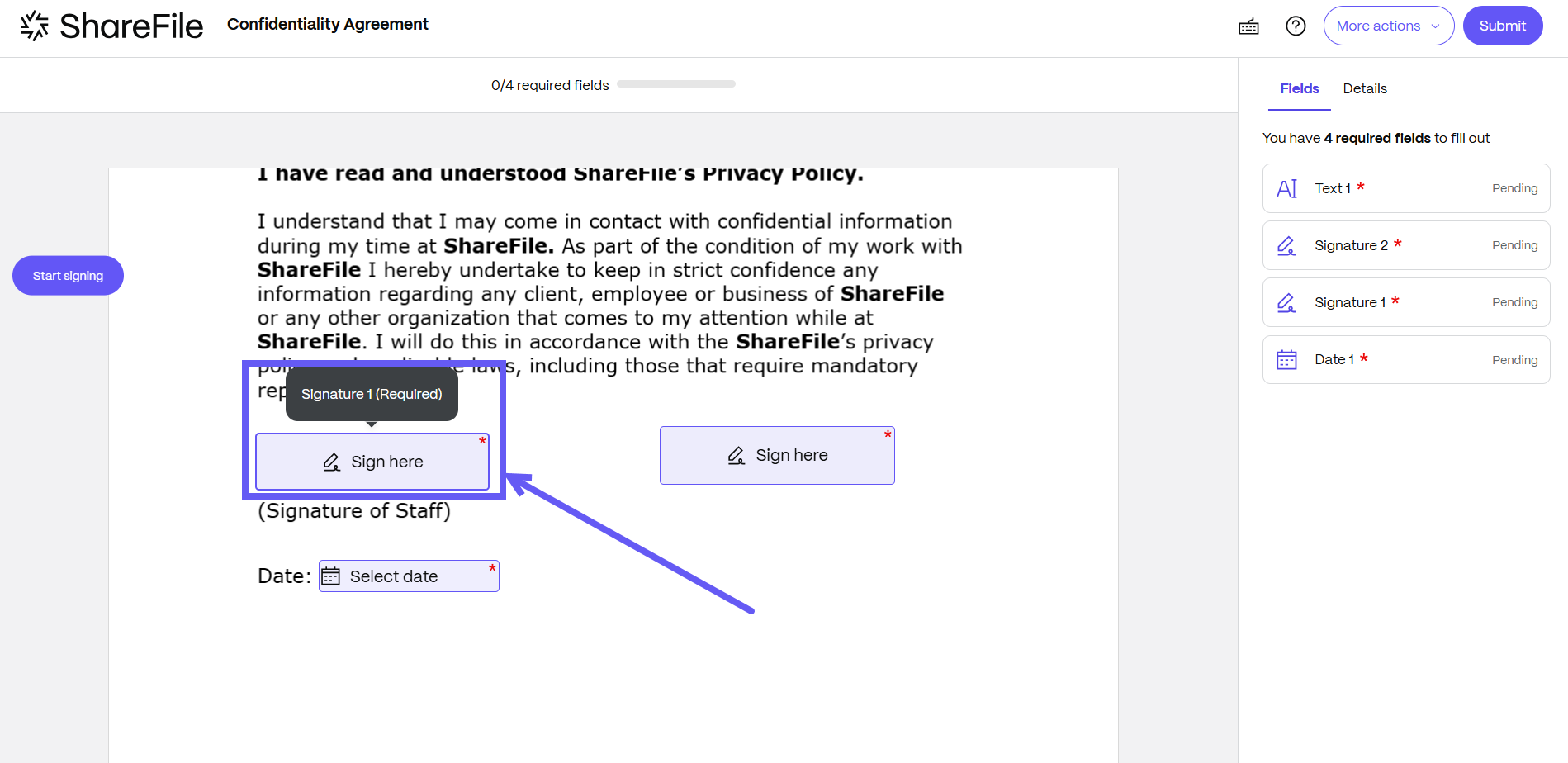Click the Pending status for Signature 2

click(x=1514, y=245)
